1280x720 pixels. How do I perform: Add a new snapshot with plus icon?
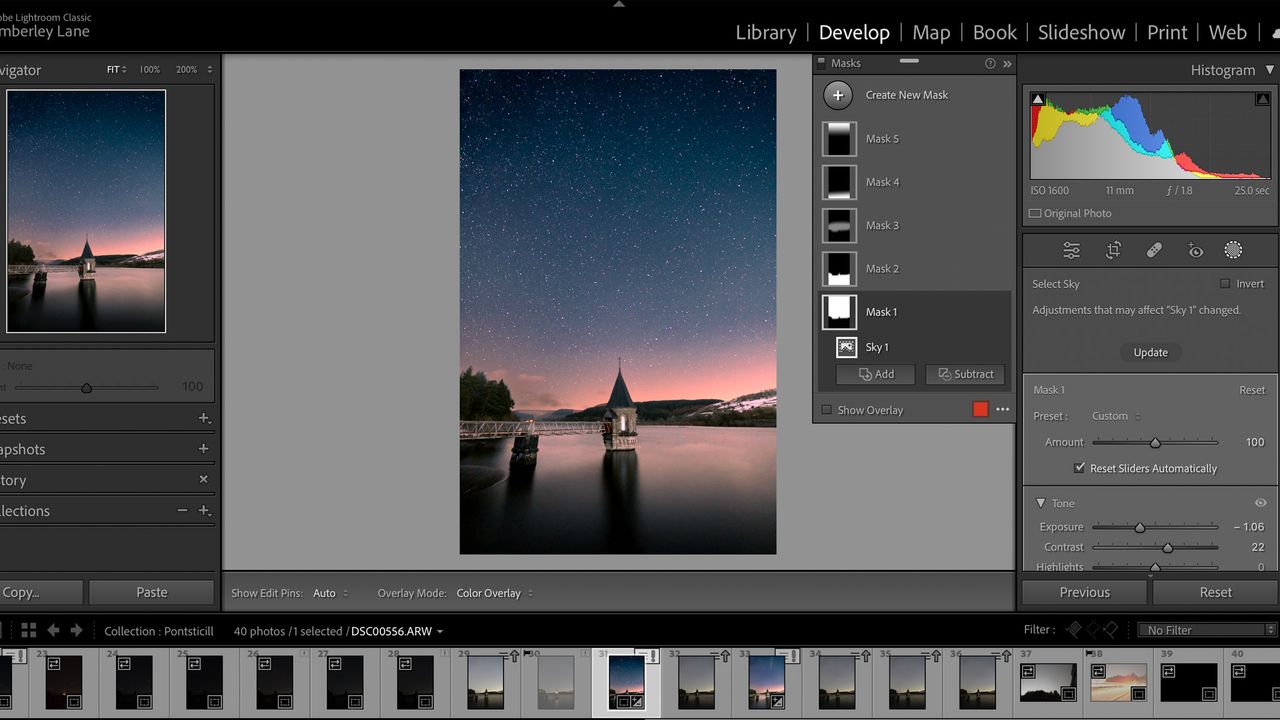tap(203, 449)
